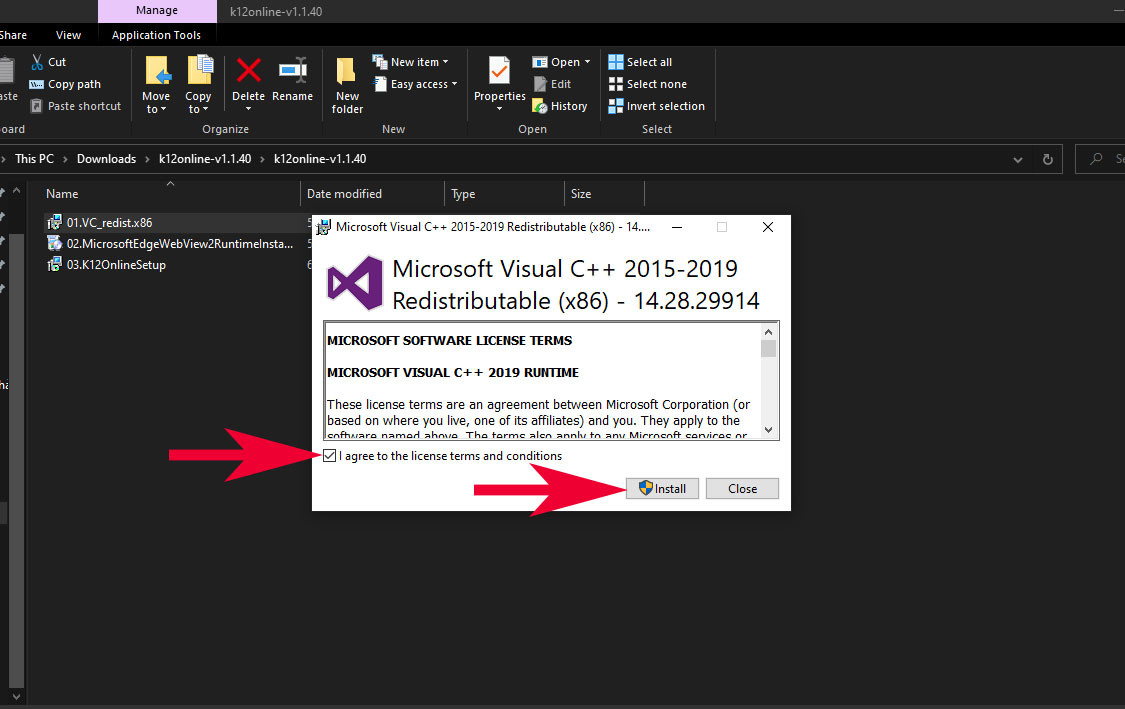The height and width of the screenshot is (709, 1125).
Task: Open the Application Tools tab
Action: click(x=156, y=35)
